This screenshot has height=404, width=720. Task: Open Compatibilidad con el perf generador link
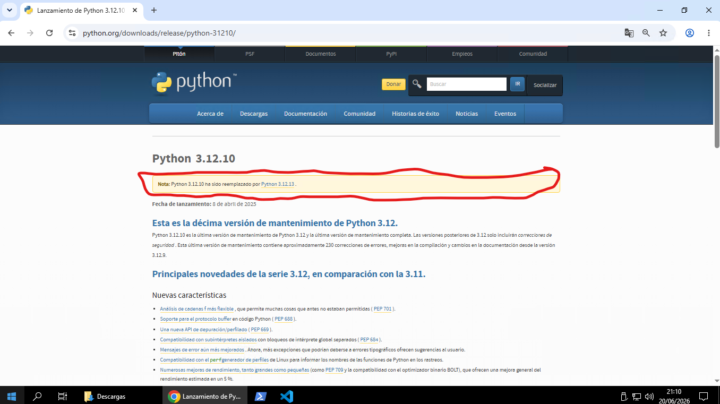tap(214, 360)
